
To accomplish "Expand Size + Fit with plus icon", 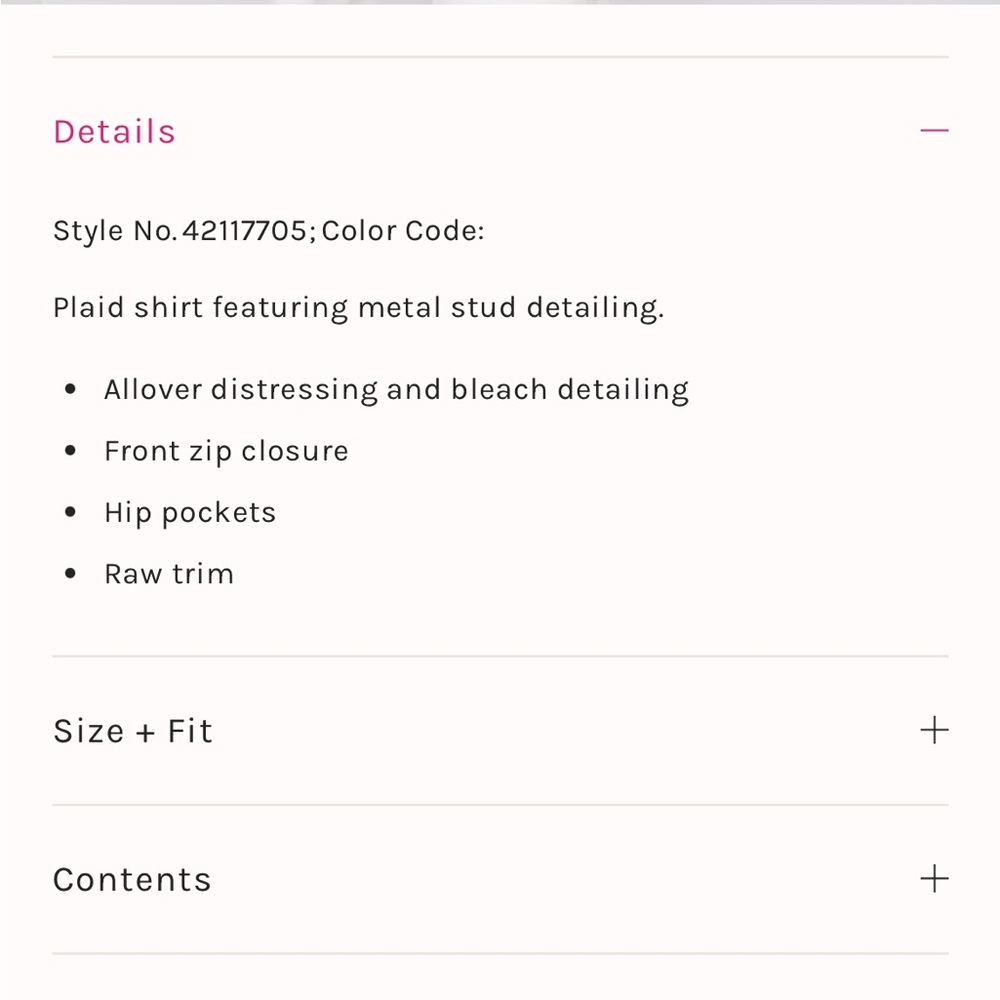I will (x=934, y=730).
